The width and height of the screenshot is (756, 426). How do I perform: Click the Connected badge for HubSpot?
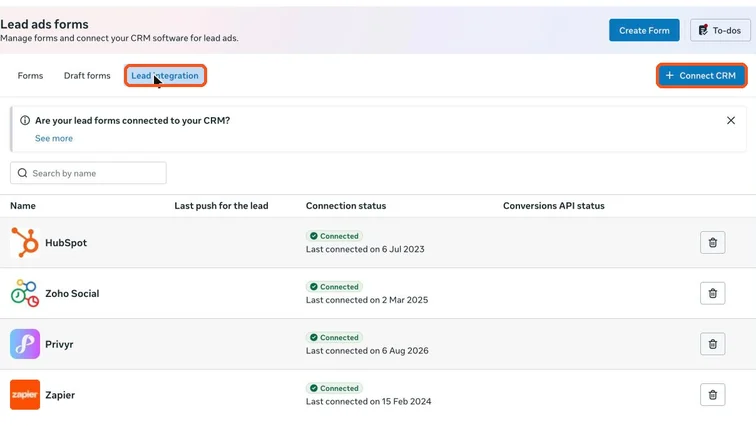click(x=334, y=236)
